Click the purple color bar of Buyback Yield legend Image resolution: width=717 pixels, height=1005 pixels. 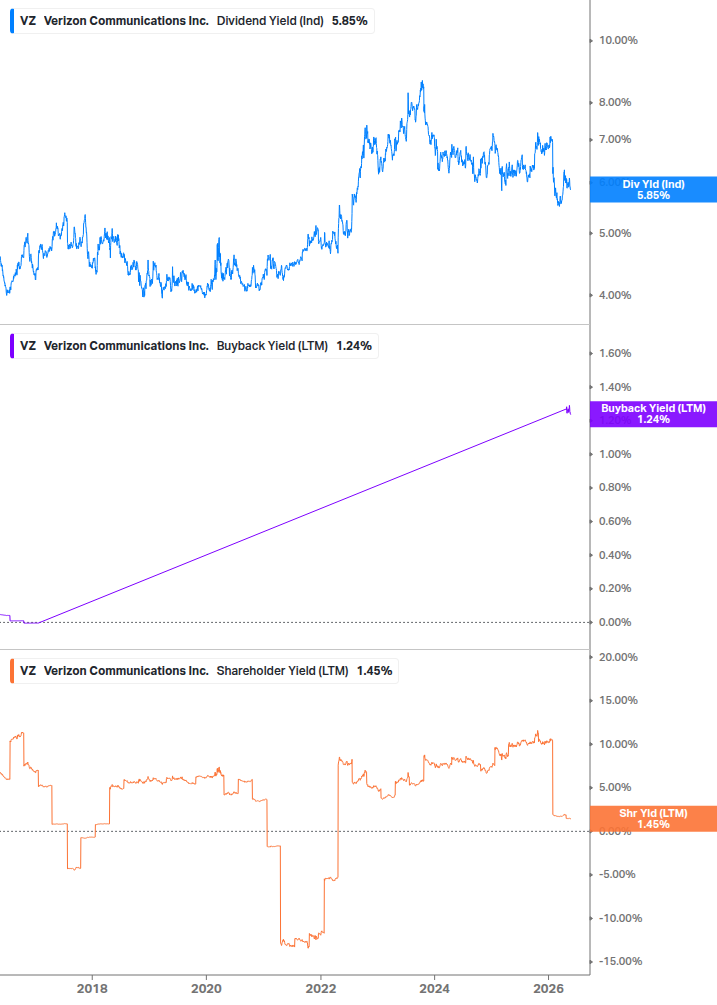tap(12, 346)
